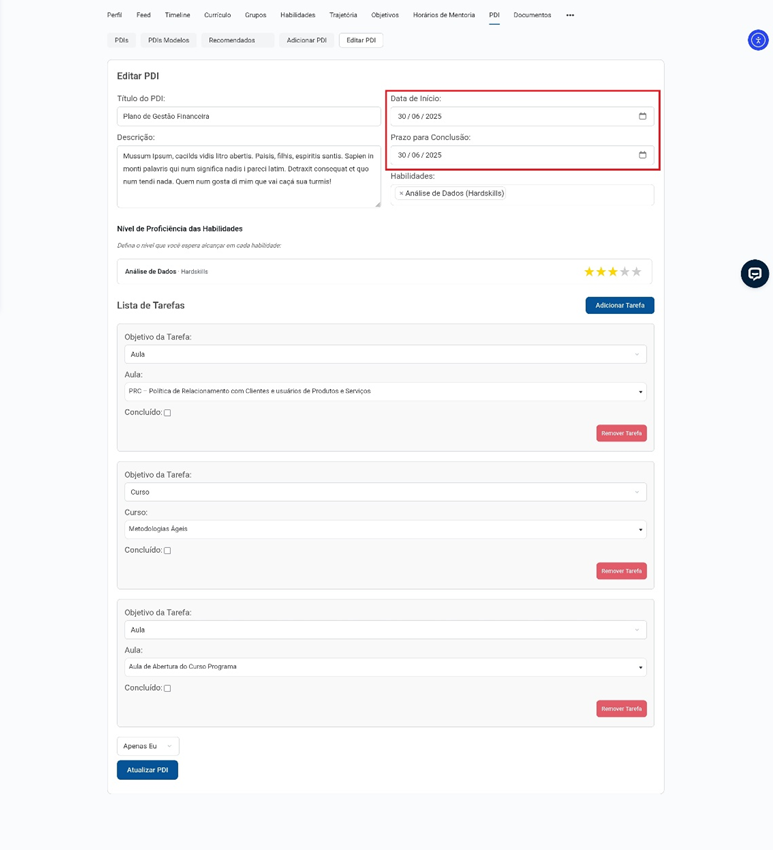The width and height of the screenshot is (773, 850).
Task: Open calendar picker for Data de Início
Action: tap(642, 116)
